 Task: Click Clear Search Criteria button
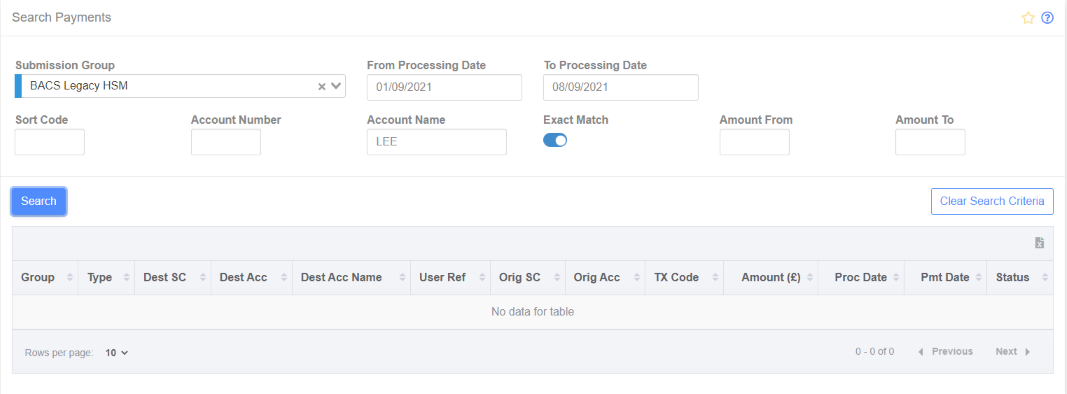tap(992, 201)
